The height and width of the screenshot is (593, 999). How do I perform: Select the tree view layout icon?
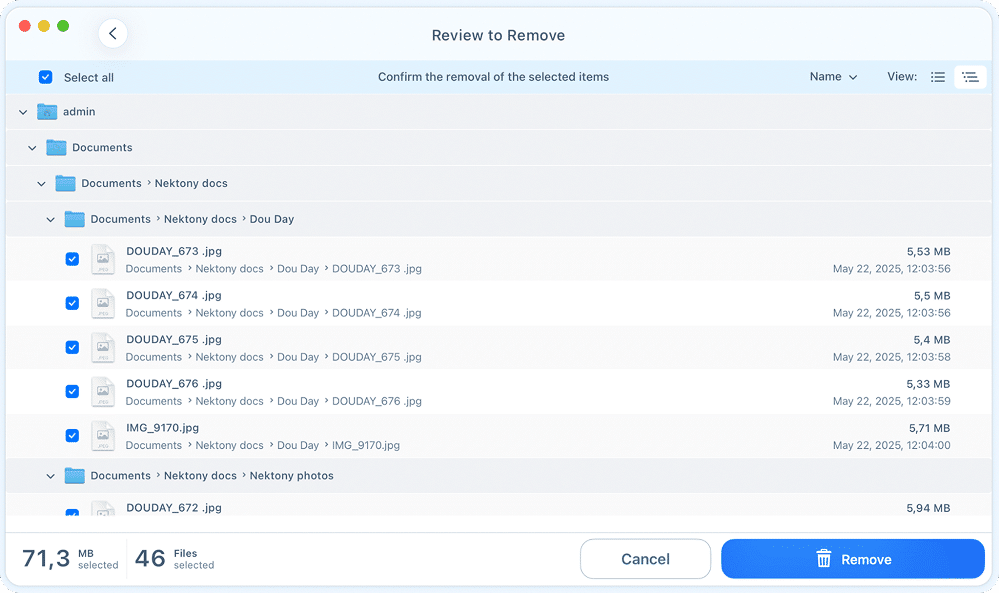pos(969,76)
